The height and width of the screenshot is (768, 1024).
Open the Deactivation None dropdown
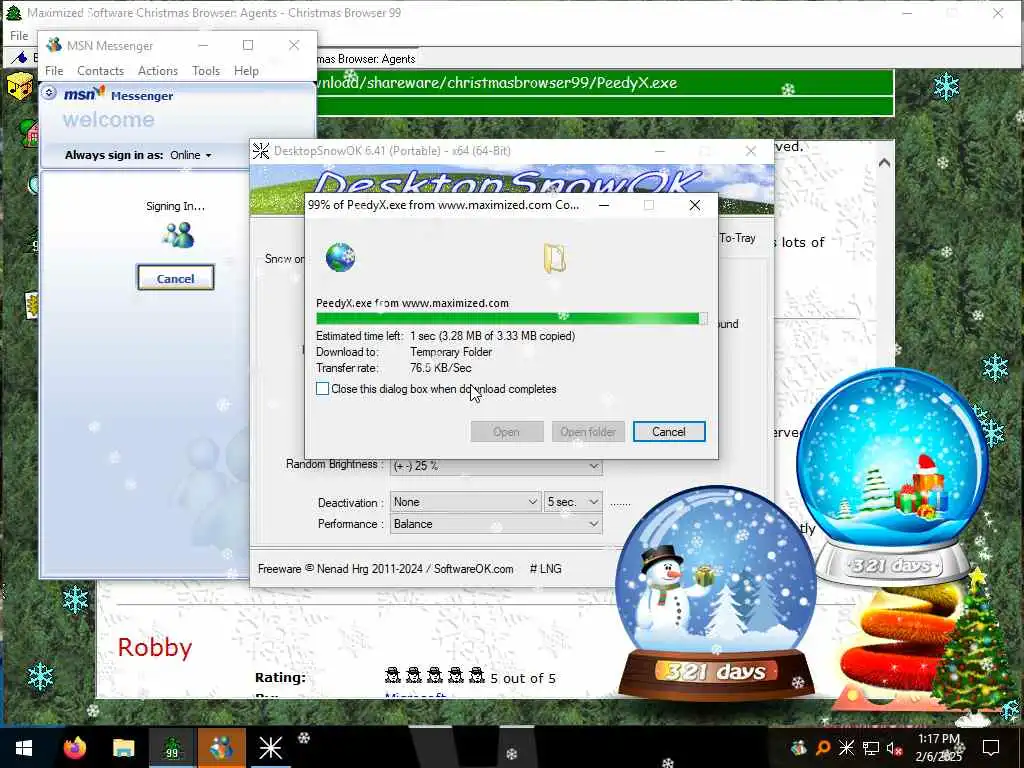click(466, 502)
